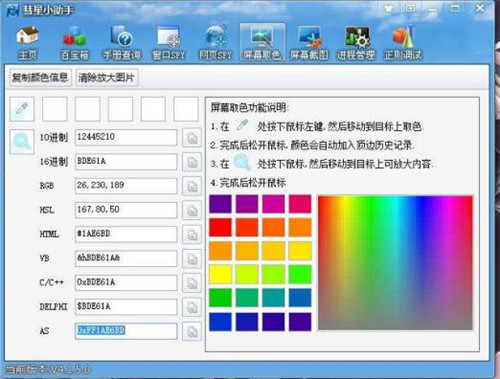Click the 16进制 field showing BDE61A
This screenshot has width=500, height=379.
(126, 162)
